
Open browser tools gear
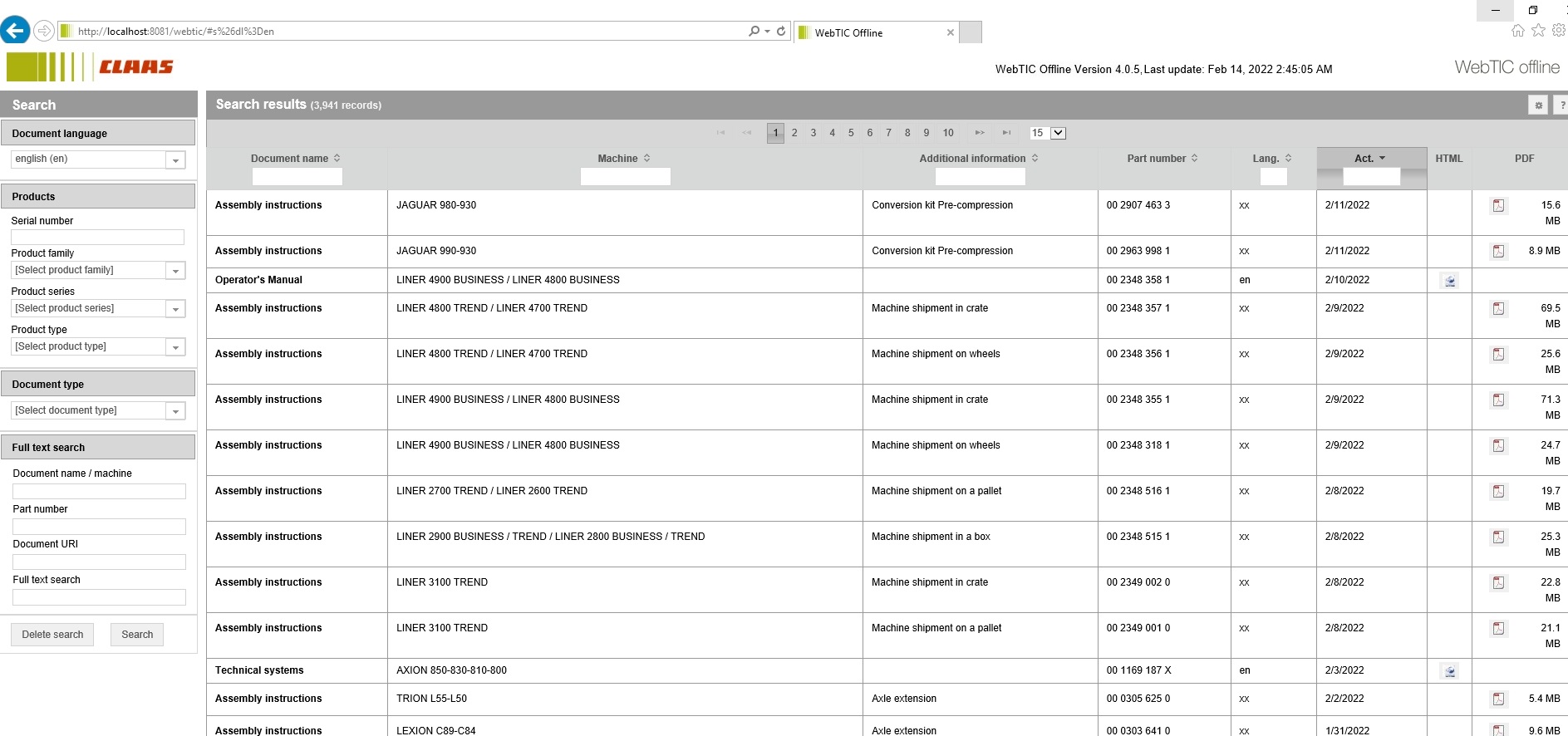1559,31
